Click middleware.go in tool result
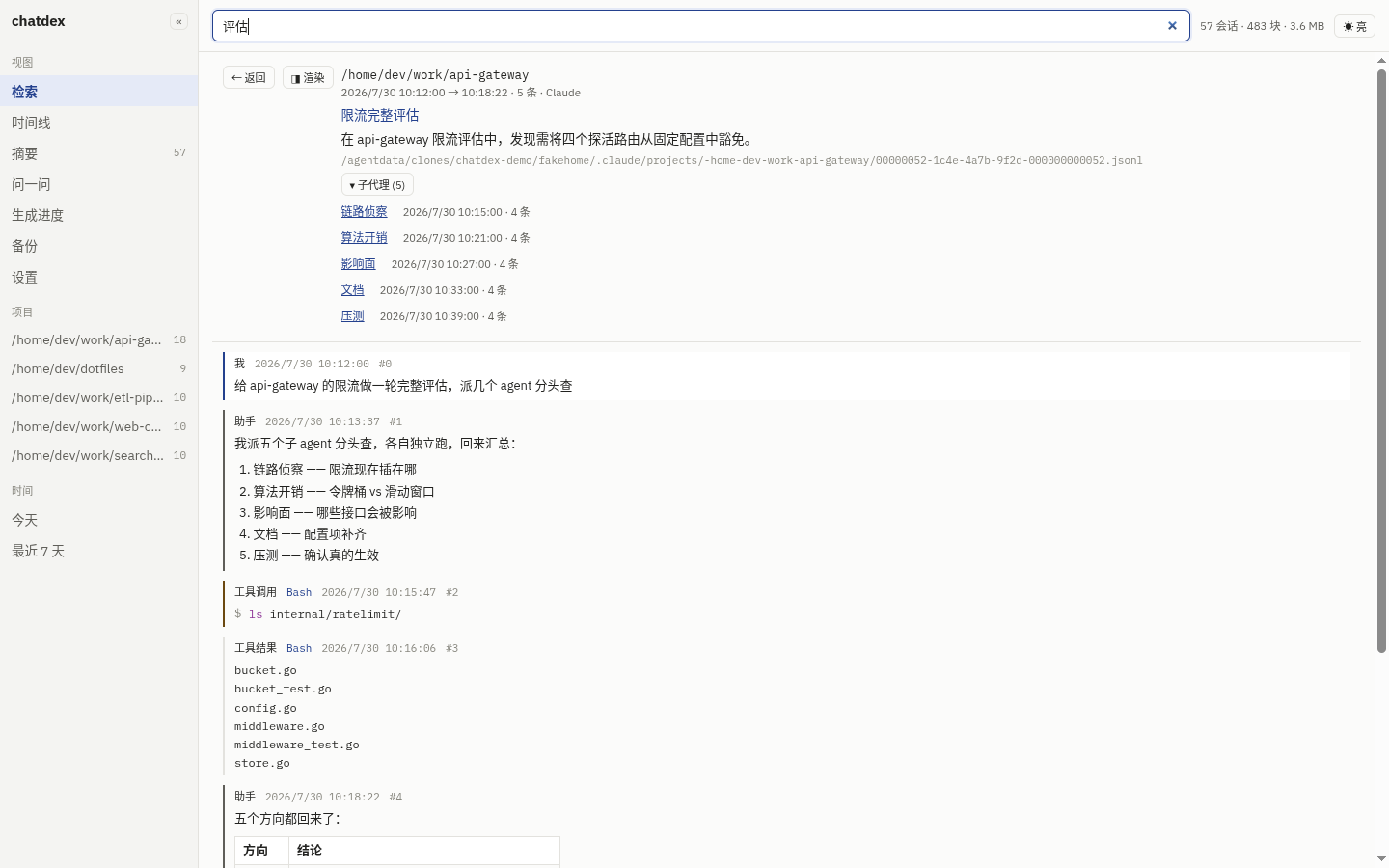 click(x=280, y=726)
